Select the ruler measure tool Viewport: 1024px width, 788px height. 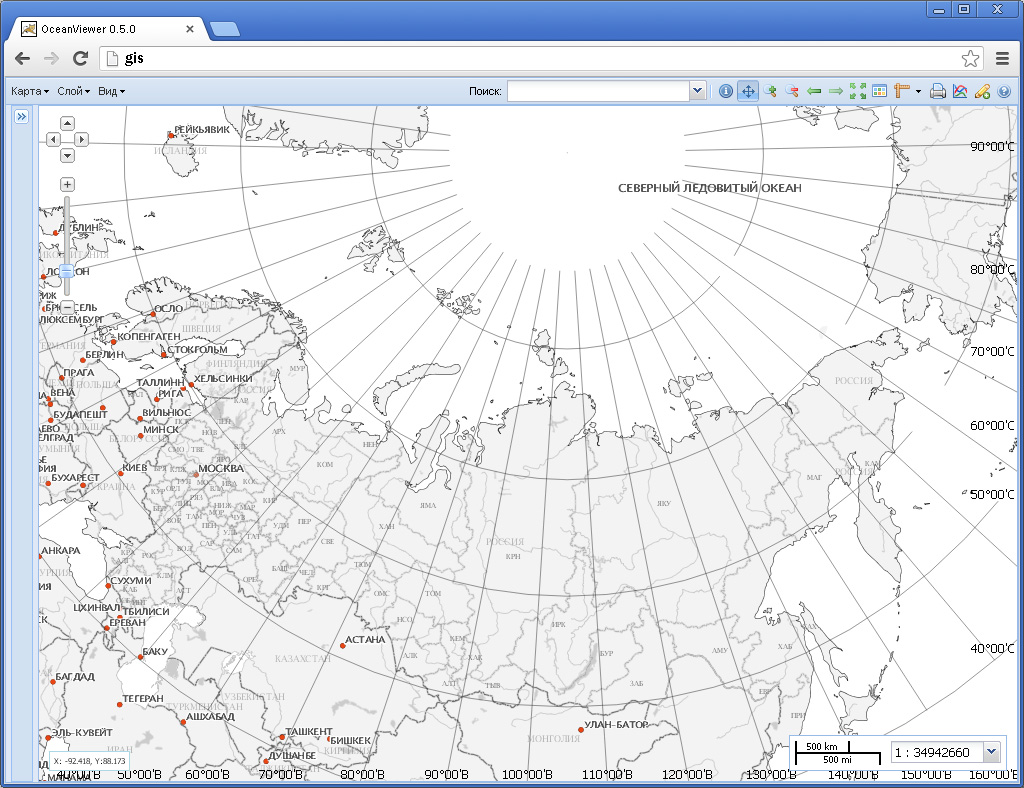[902, 91]
